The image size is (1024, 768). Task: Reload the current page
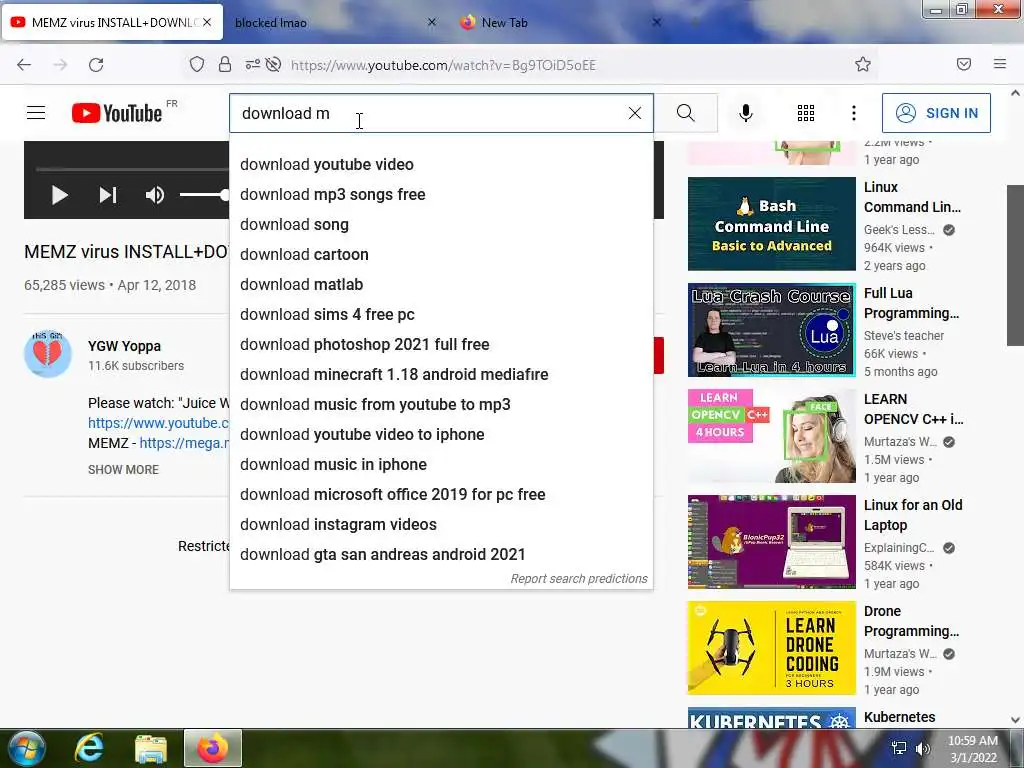pos(96,65)
